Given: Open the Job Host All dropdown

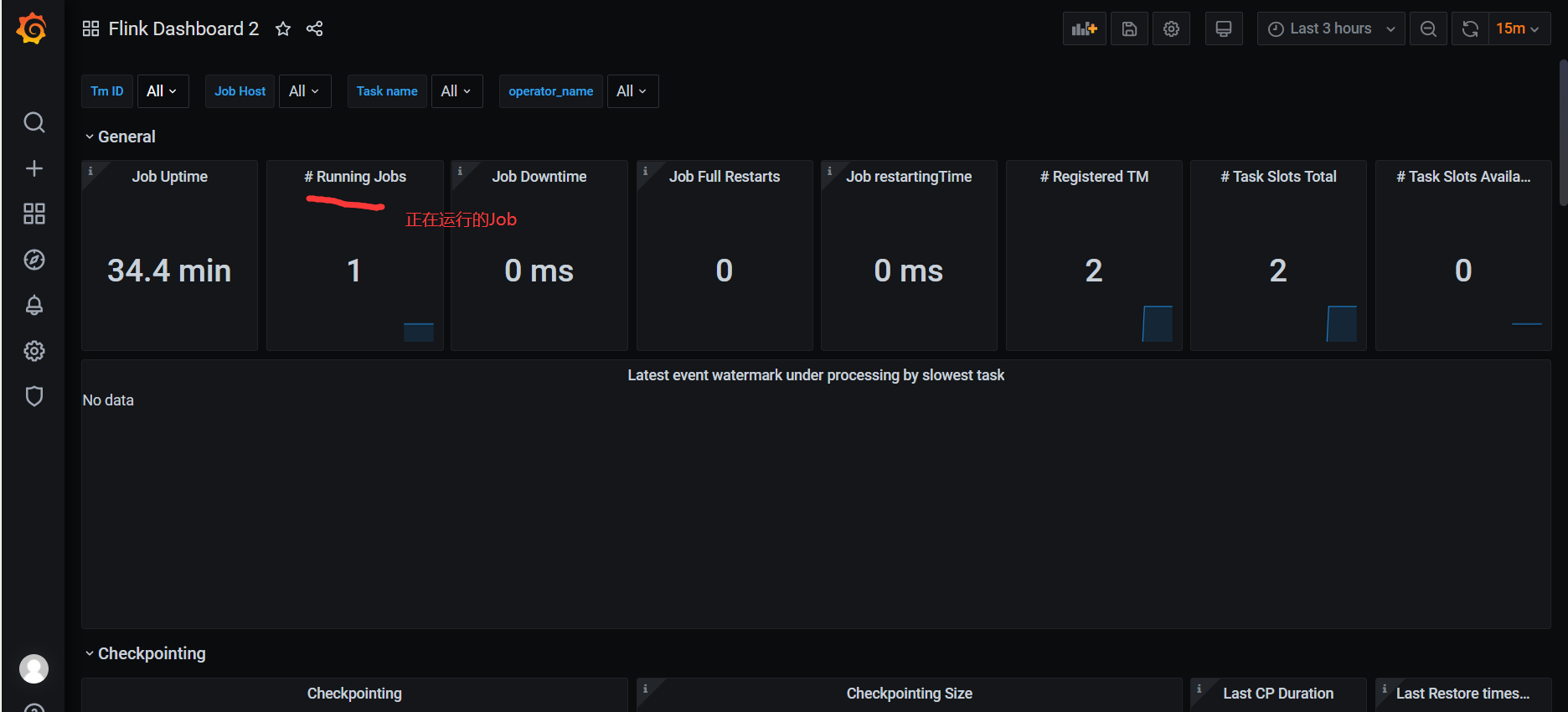Looking at the screenshot, I should [x=305, y=91].
